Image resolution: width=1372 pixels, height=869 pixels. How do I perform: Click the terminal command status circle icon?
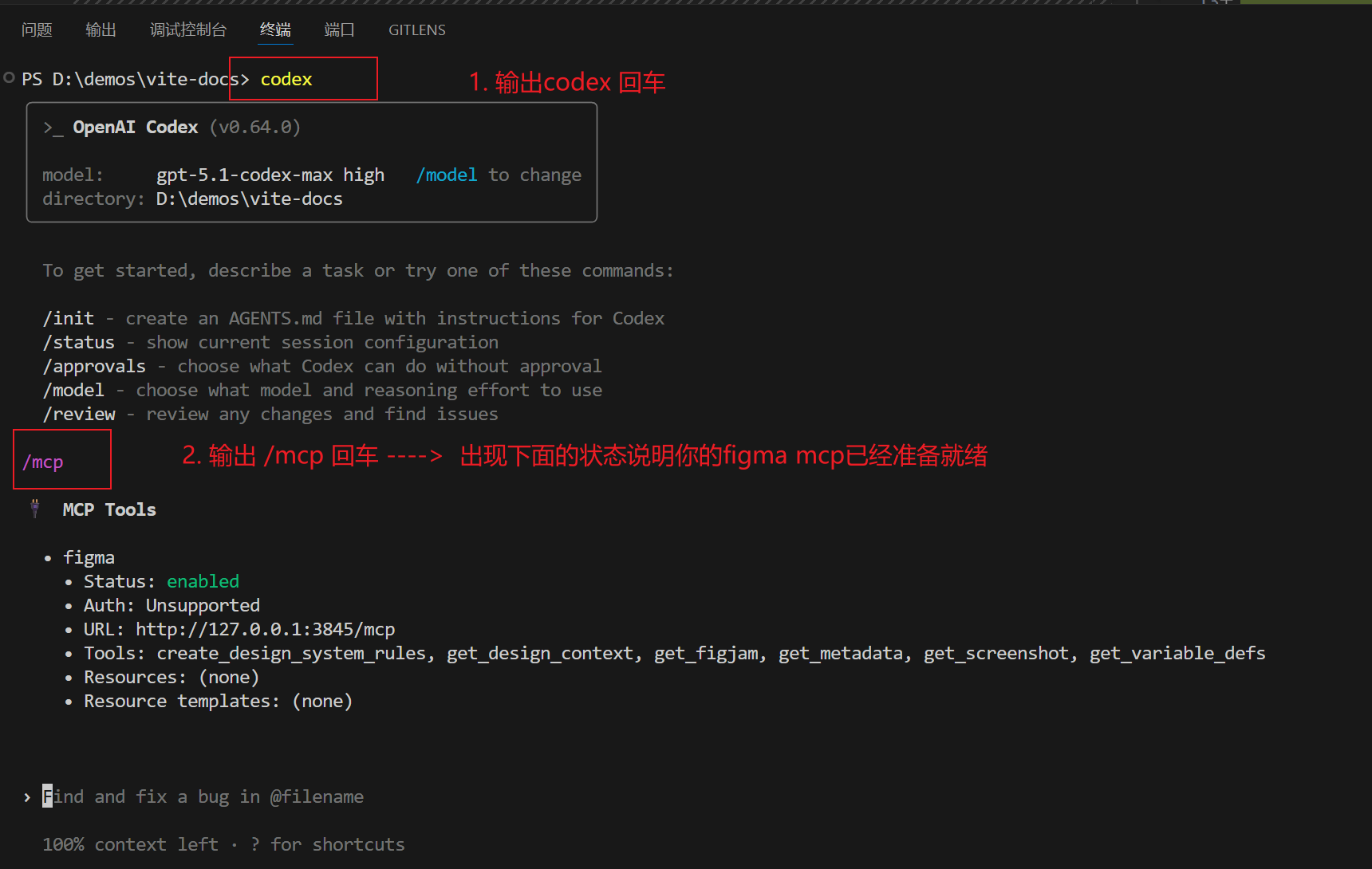click(9, 78)
